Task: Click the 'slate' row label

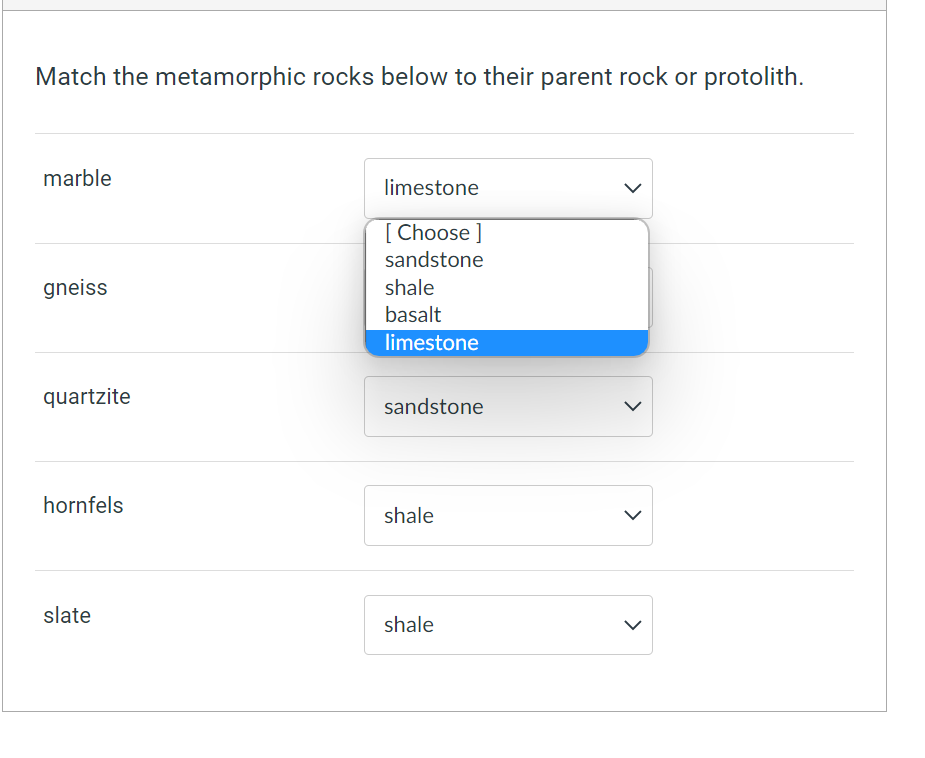Action: click(x=67, y=615)
